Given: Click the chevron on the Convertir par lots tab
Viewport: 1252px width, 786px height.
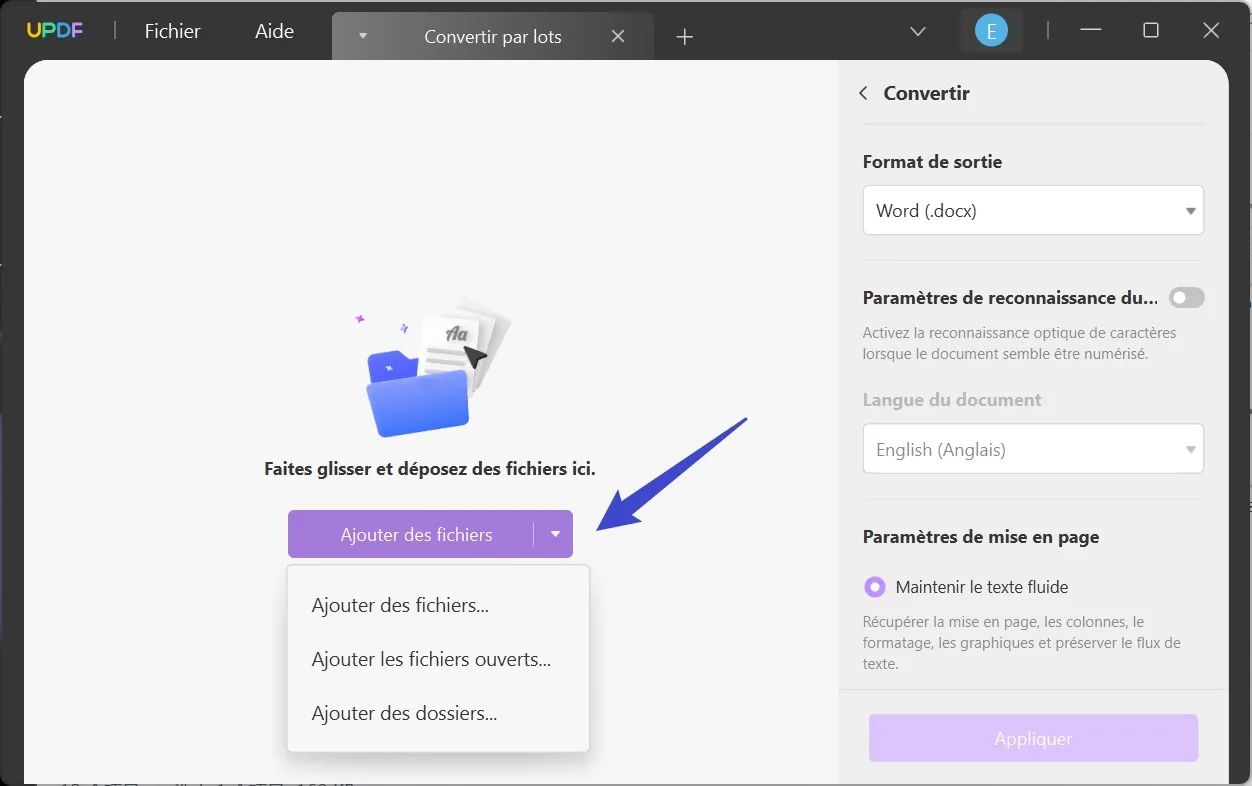Looking at the screenshot, I should (362, 36).
